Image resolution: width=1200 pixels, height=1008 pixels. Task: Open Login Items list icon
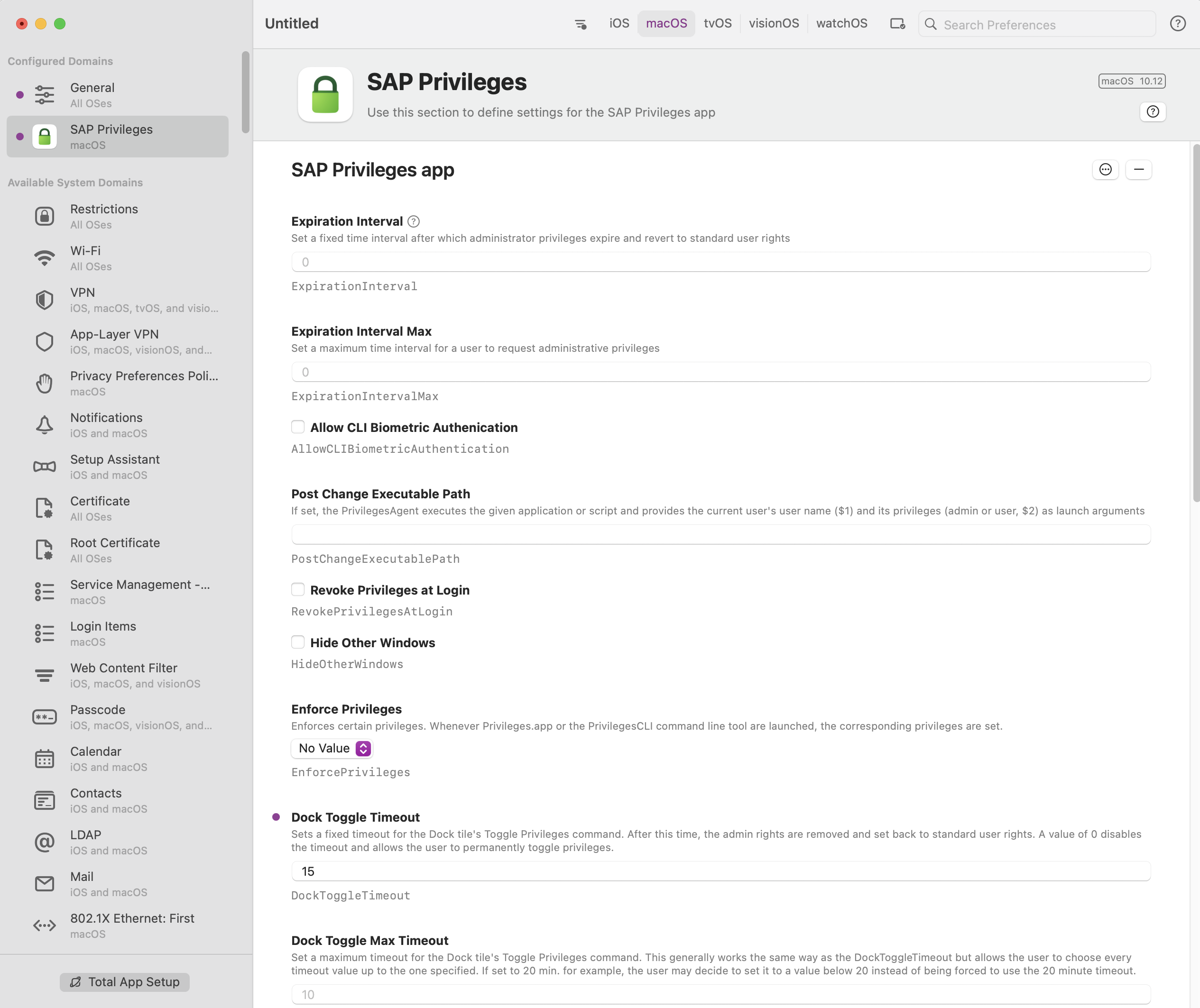[45, 633]
